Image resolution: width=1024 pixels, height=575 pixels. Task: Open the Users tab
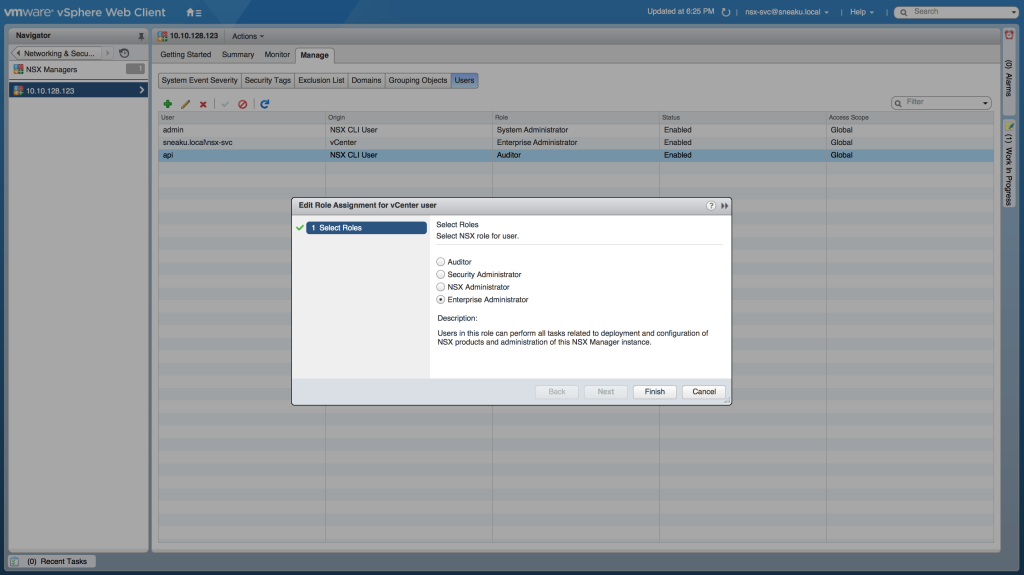(464, 80)
